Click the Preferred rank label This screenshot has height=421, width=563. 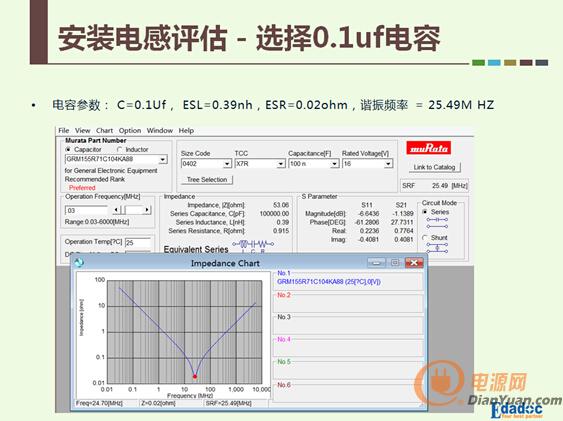pos(82,188)
